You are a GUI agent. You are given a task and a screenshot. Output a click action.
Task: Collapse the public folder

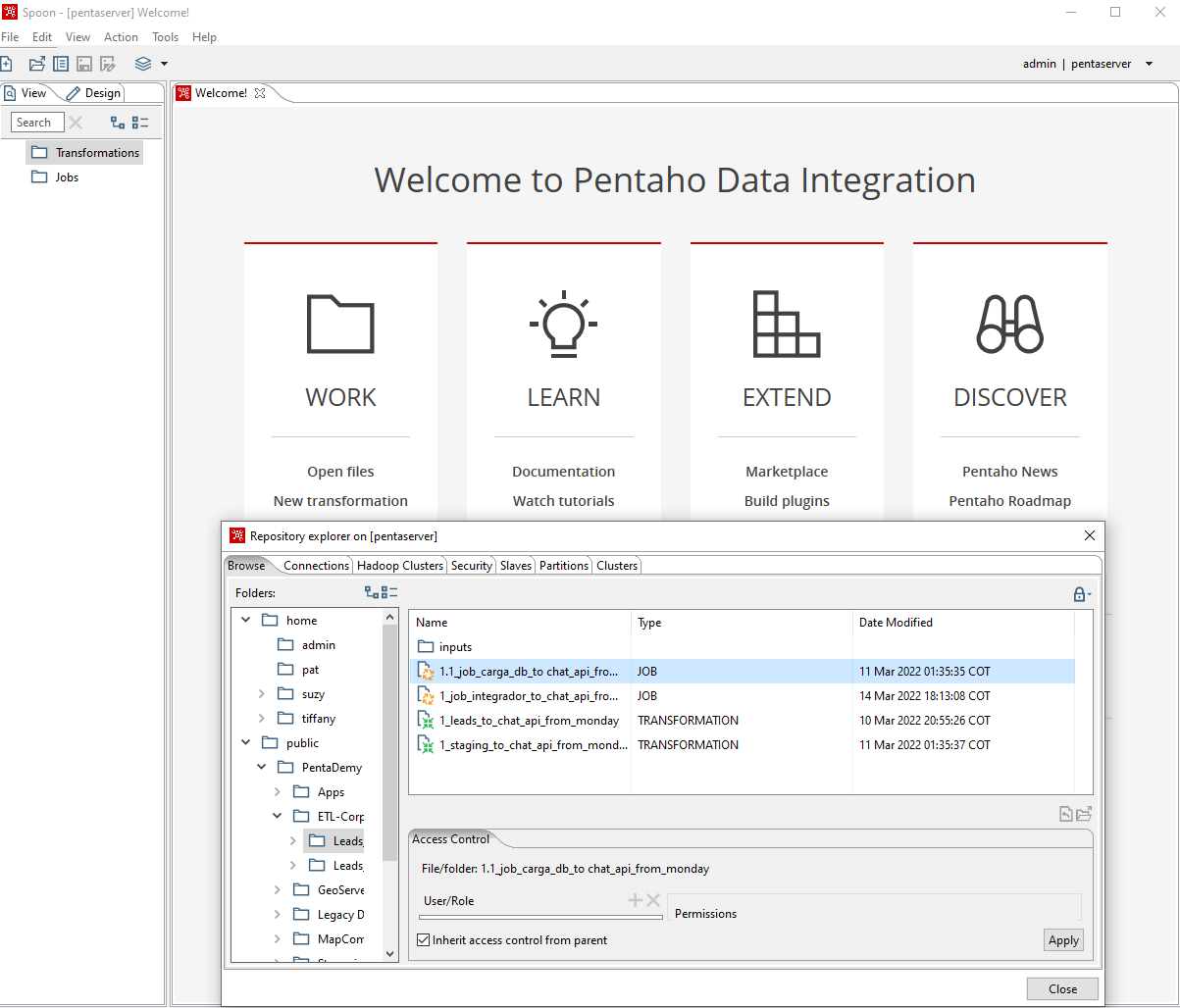[245, 743]
